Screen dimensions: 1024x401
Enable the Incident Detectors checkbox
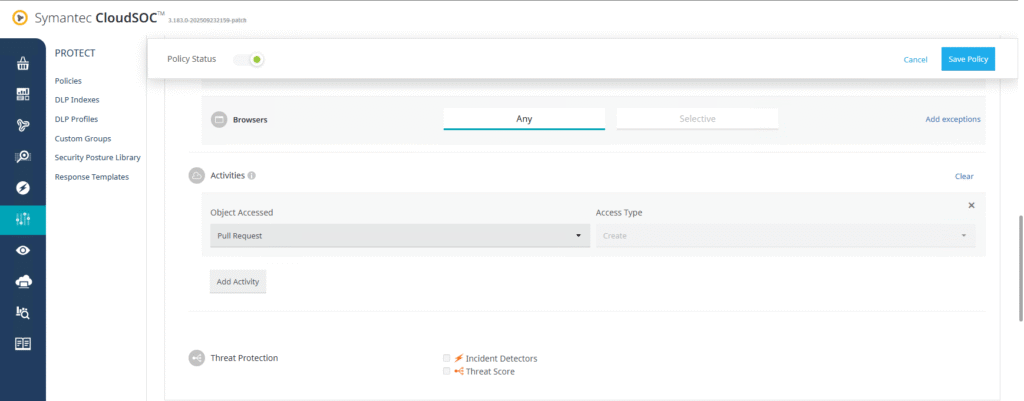pyautogui.click(x=446, y=358)
